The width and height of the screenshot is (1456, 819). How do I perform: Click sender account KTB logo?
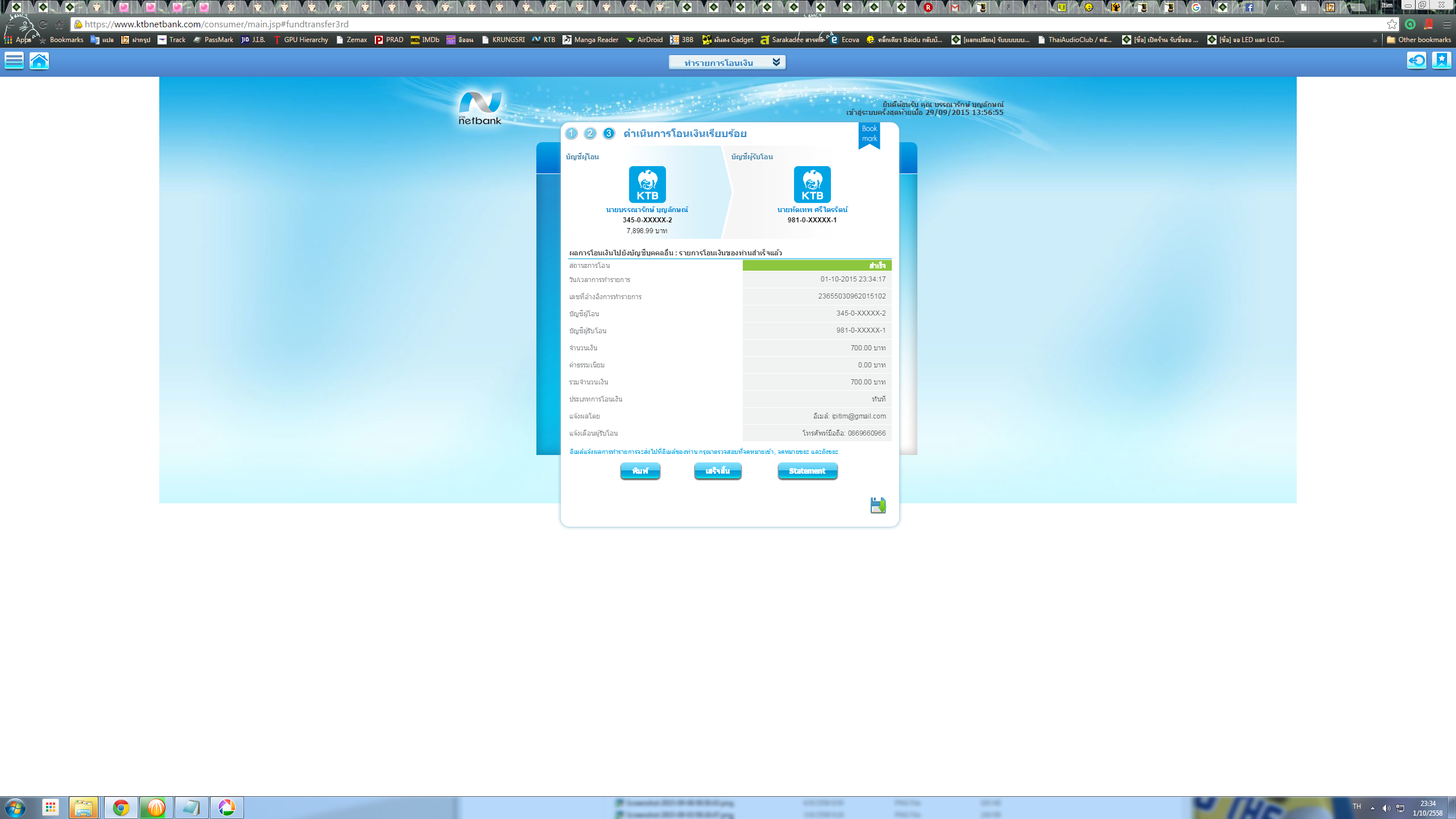tap(647, 184)
